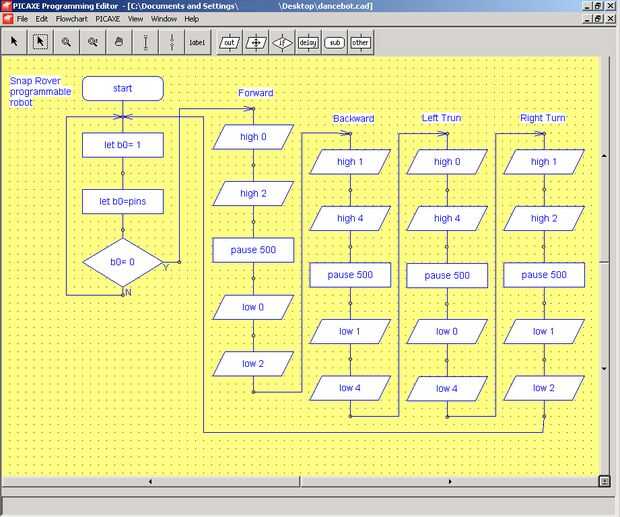
Task: Click the horizontal scrollbar right arrow
Action: pos(450,481)
